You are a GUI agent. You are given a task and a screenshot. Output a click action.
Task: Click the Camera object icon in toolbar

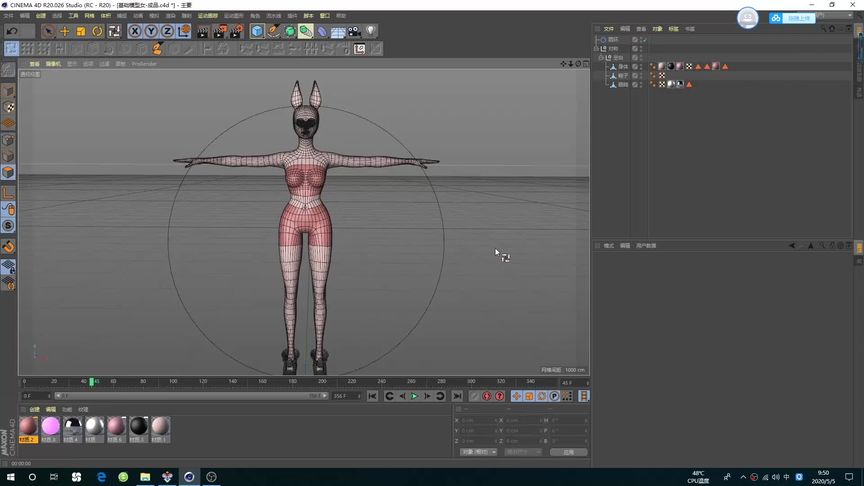(x=354, y=31)
